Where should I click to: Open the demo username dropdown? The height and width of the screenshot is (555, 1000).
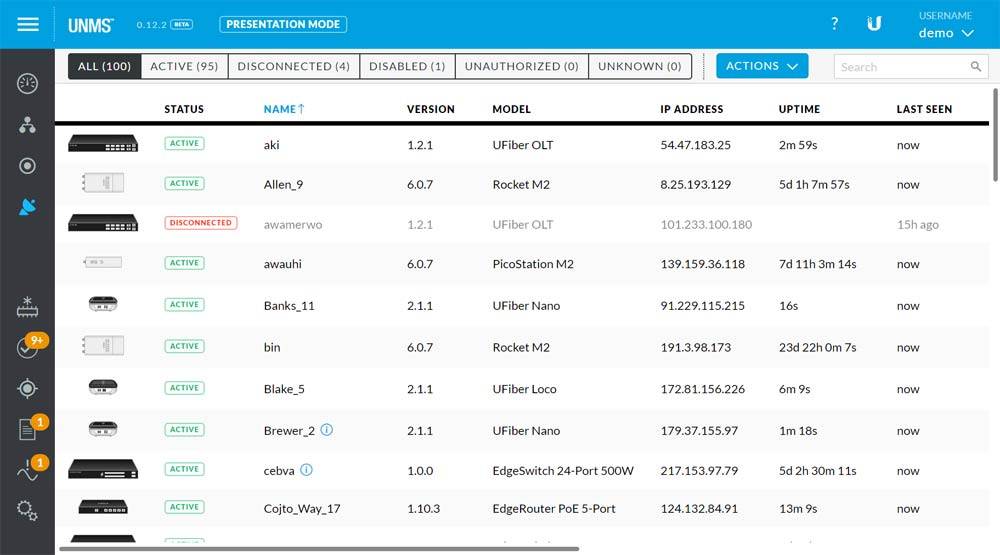click(946, 33)
